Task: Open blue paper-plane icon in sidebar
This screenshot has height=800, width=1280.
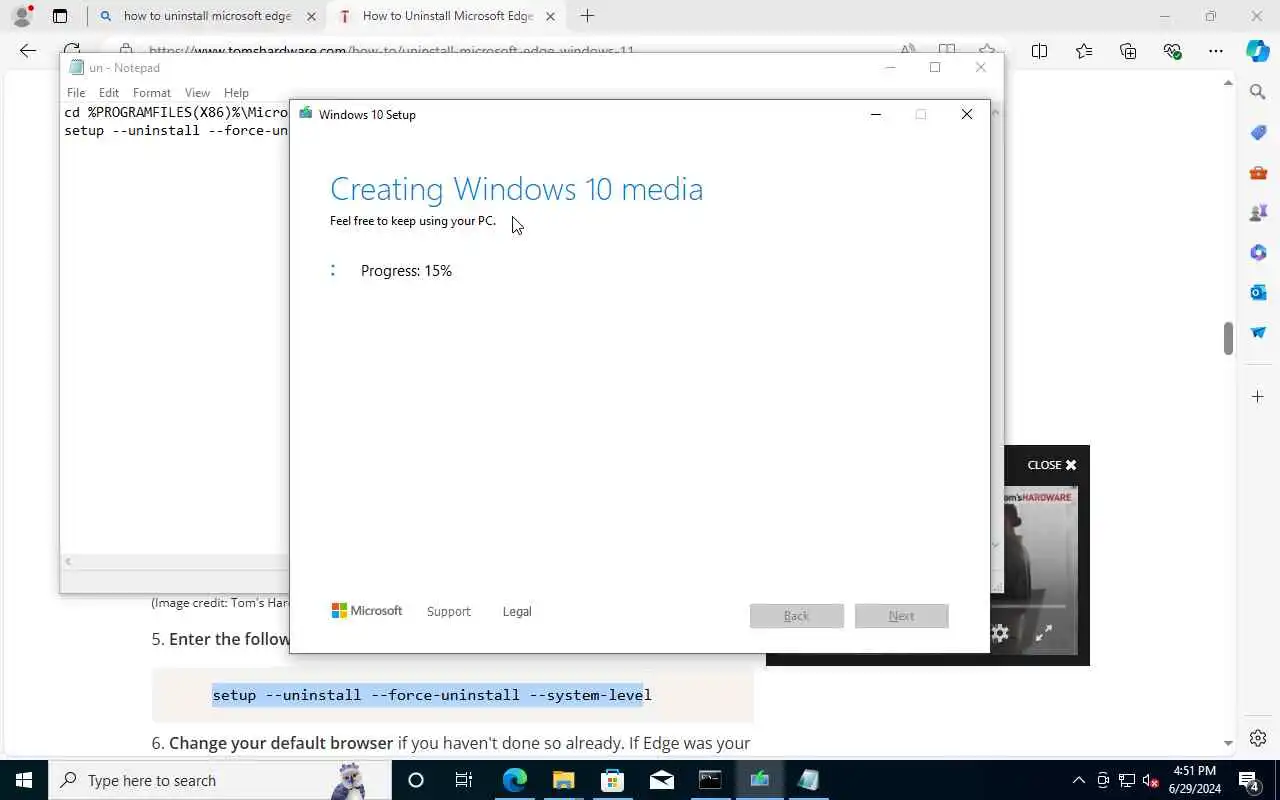Action: click(x=1258, y=332)
